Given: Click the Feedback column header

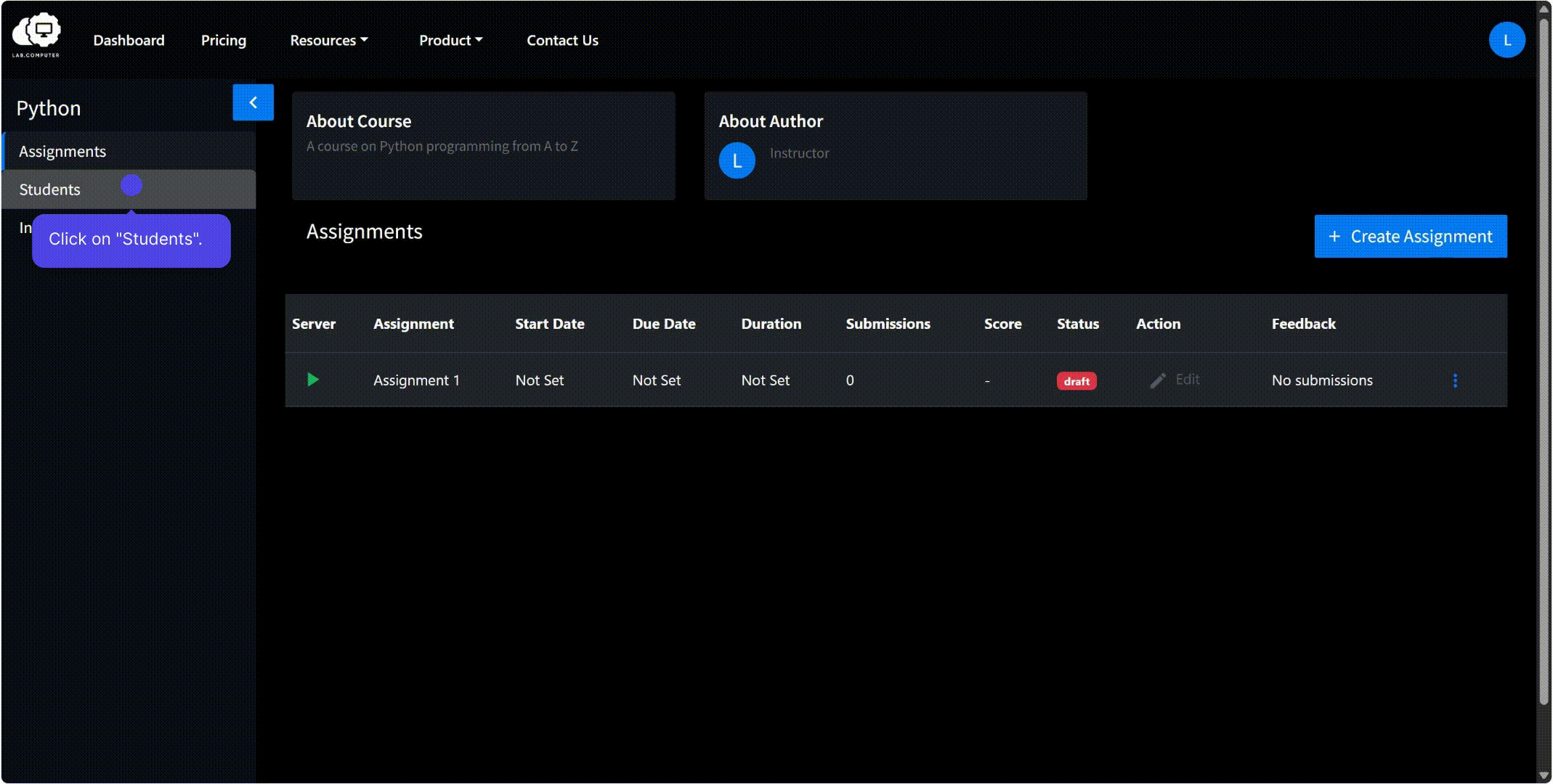Looking at the screenshot, I should [1303, 324].
